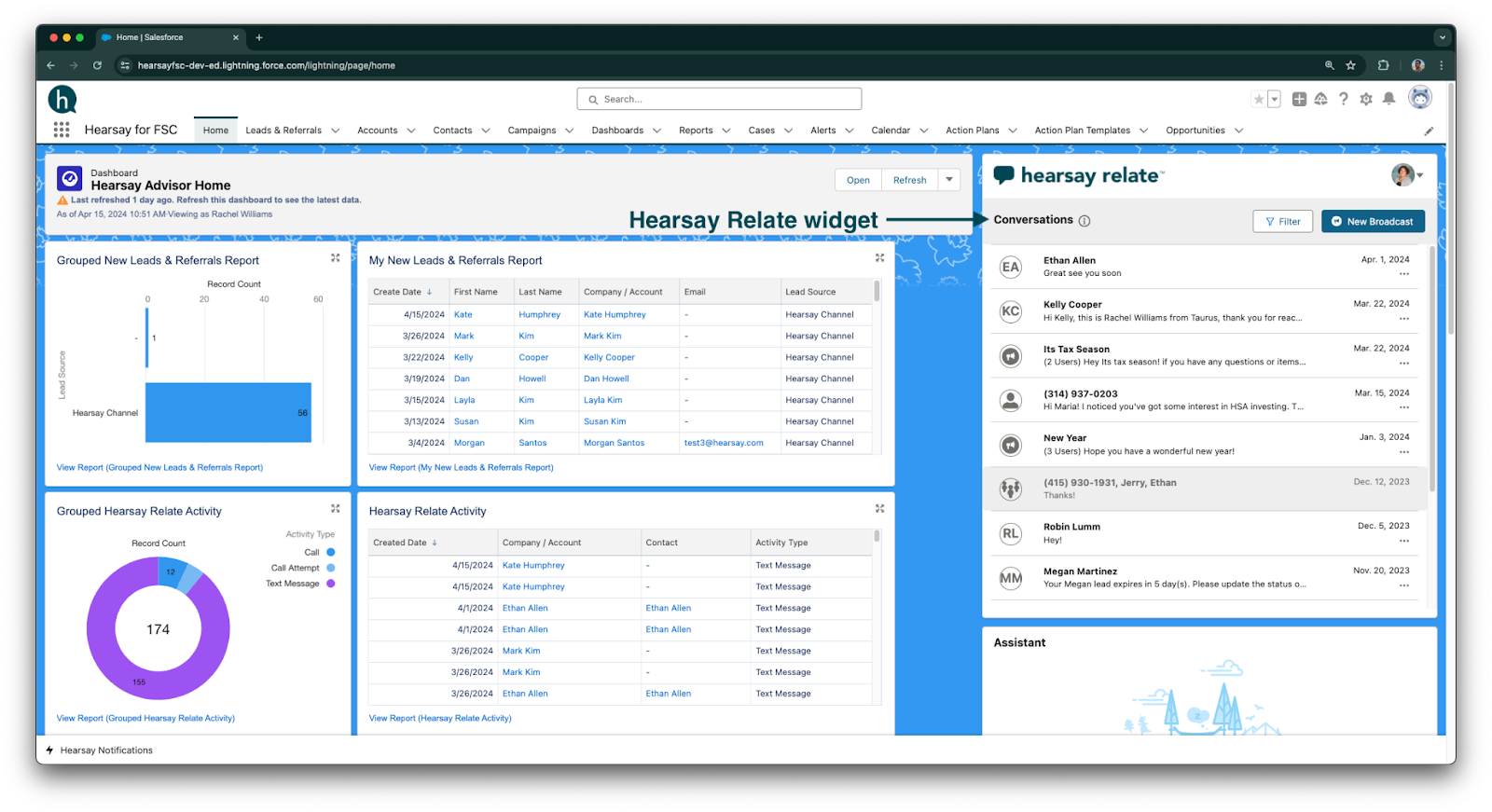This screenshot has width=1492, height=812.
Task: Open the browser extensions puzzle icon
Action: click(1383, 65)
